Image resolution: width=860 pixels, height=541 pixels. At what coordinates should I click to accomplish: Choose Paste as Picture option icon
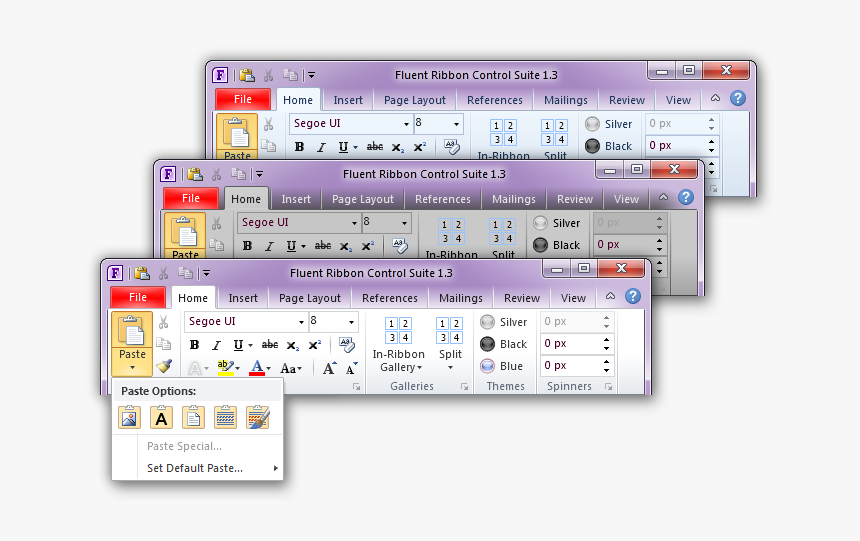[129, 418]
